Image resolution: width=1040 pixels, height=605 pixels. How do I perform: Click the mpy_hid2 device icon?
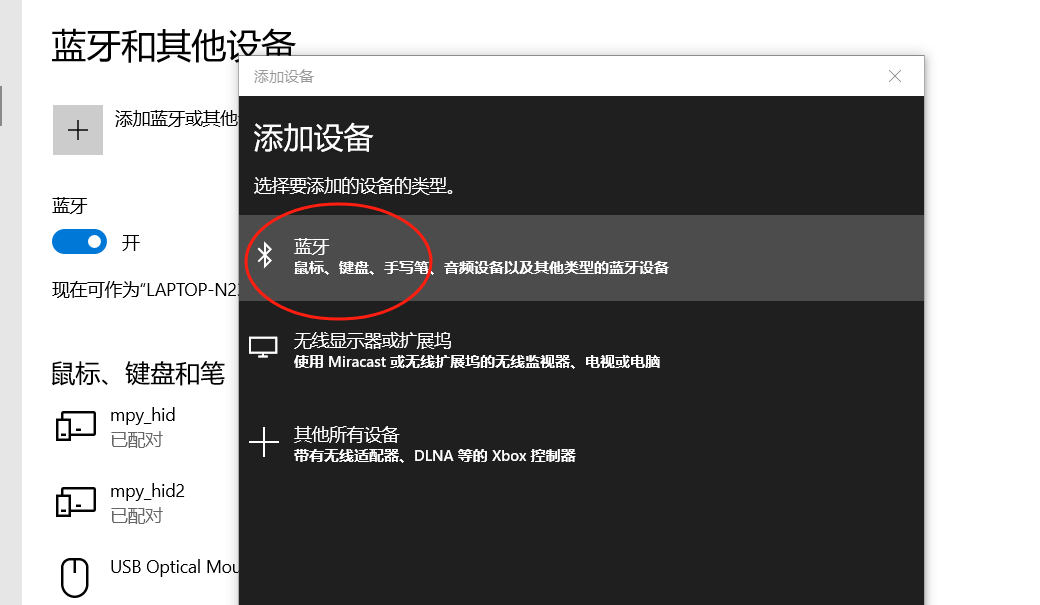[76, 502]
